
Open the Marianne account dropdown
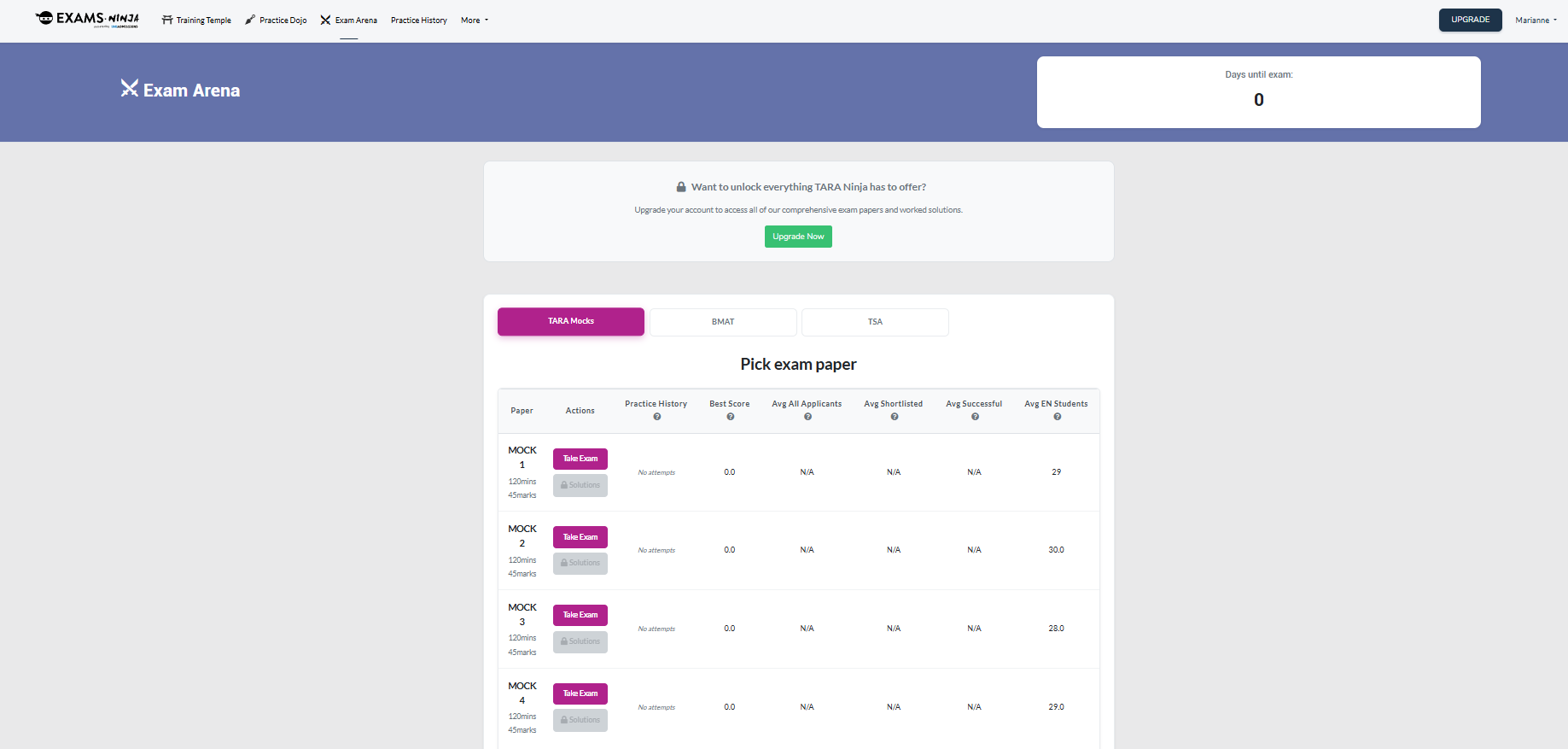coord(1536,20)
